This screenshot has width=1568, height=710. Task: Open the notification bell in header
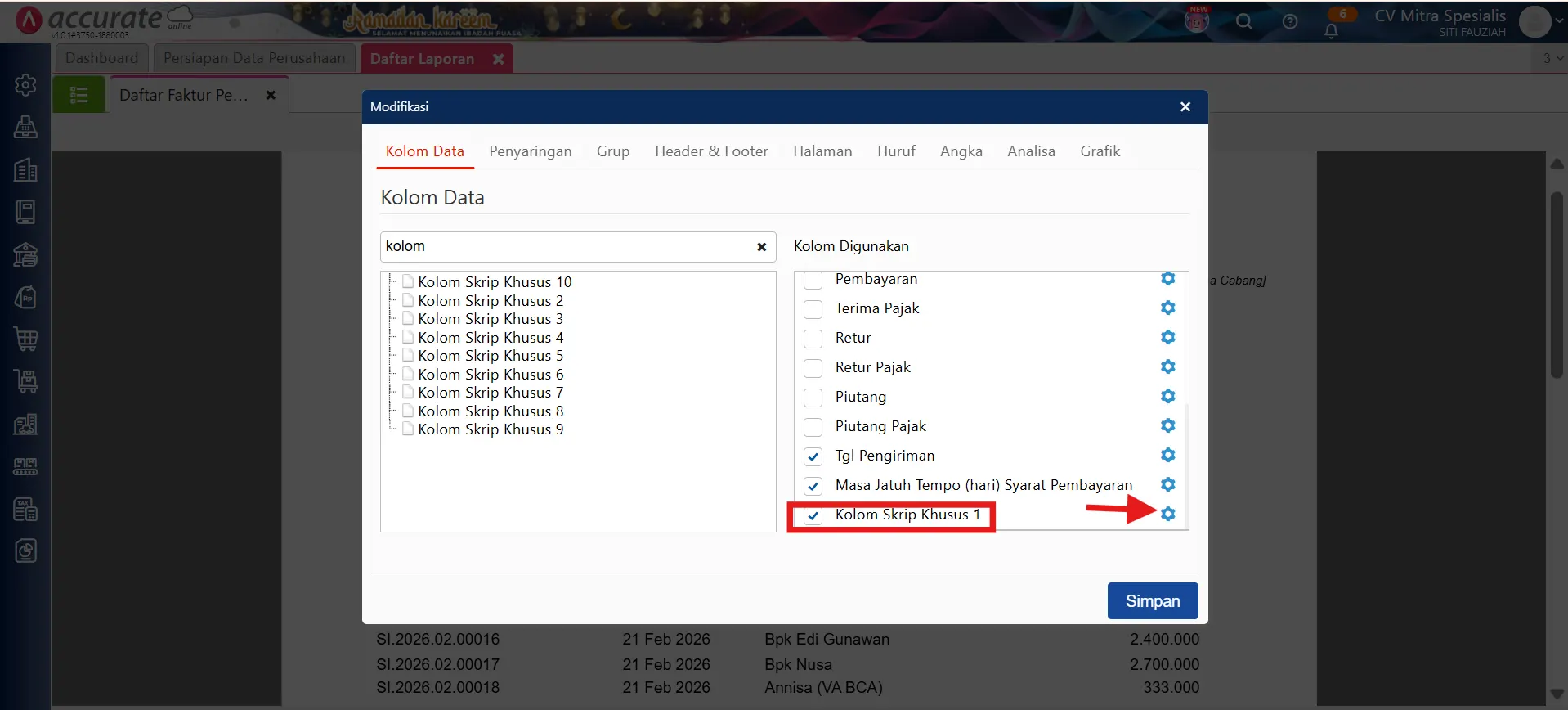1331,31
